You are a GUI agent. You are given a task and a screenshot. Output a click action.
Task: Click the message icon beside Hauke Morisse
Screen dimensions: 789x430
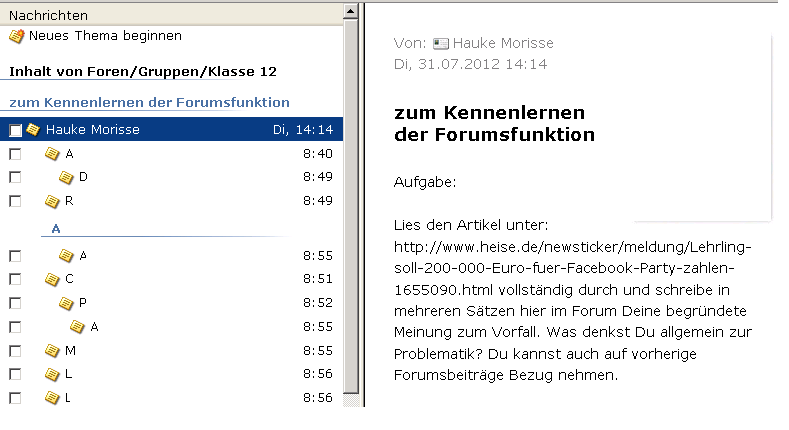pos(33,130)
